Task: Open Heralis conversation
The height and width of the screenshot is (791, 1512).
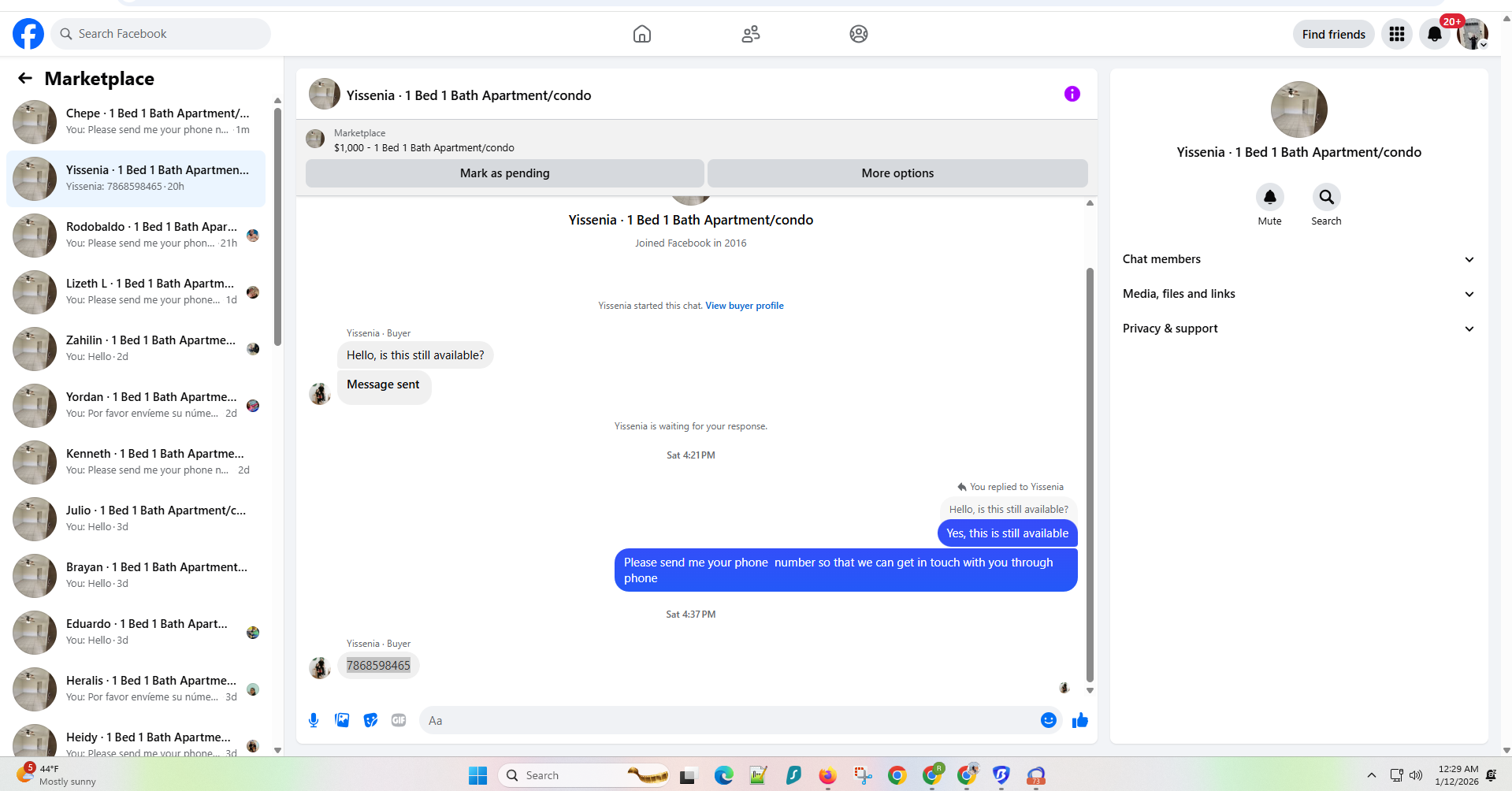Action: click(136, 689)
